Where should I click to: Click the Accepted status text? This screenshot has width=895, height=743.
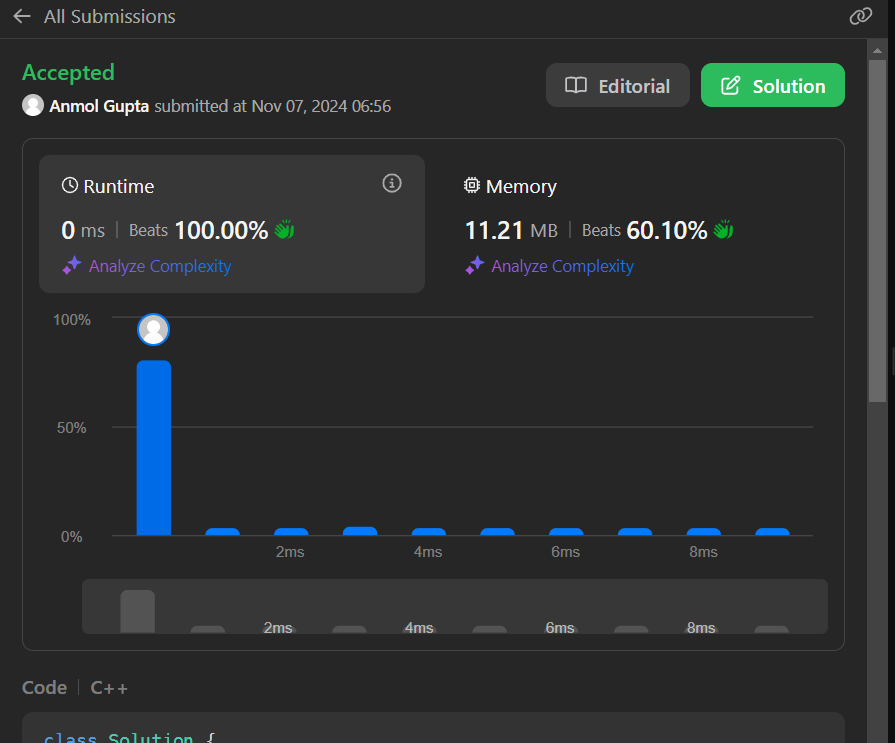pyautogui.click(x=68, y=72)
